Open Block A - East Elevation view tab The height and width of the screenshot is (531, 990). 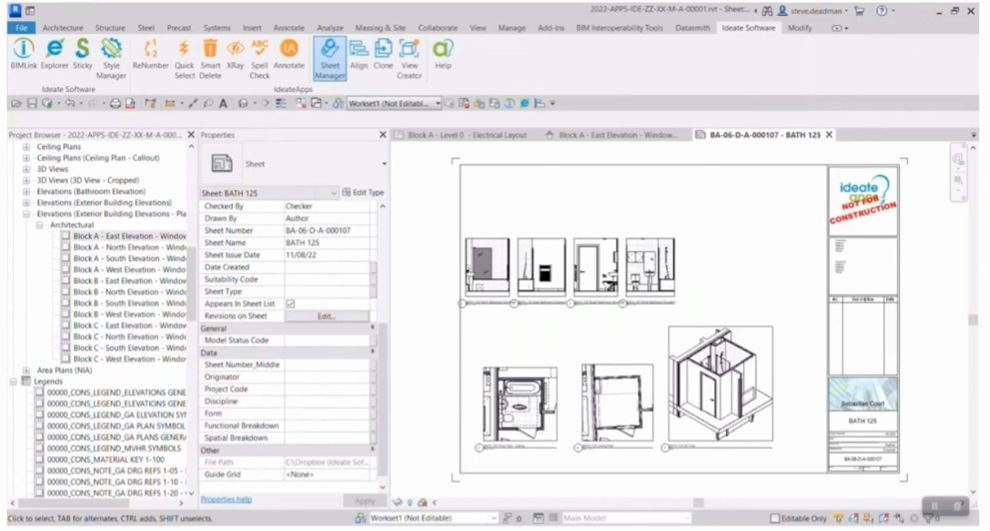pyautogui.click(x=617, y=135)
